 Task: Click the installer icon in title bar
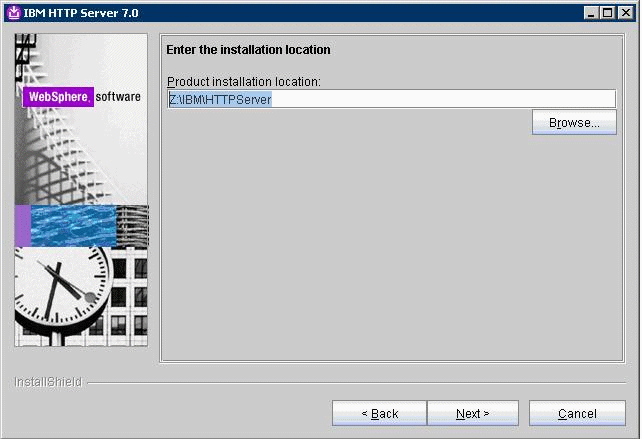pyautogui.click(x=14, y=13)
